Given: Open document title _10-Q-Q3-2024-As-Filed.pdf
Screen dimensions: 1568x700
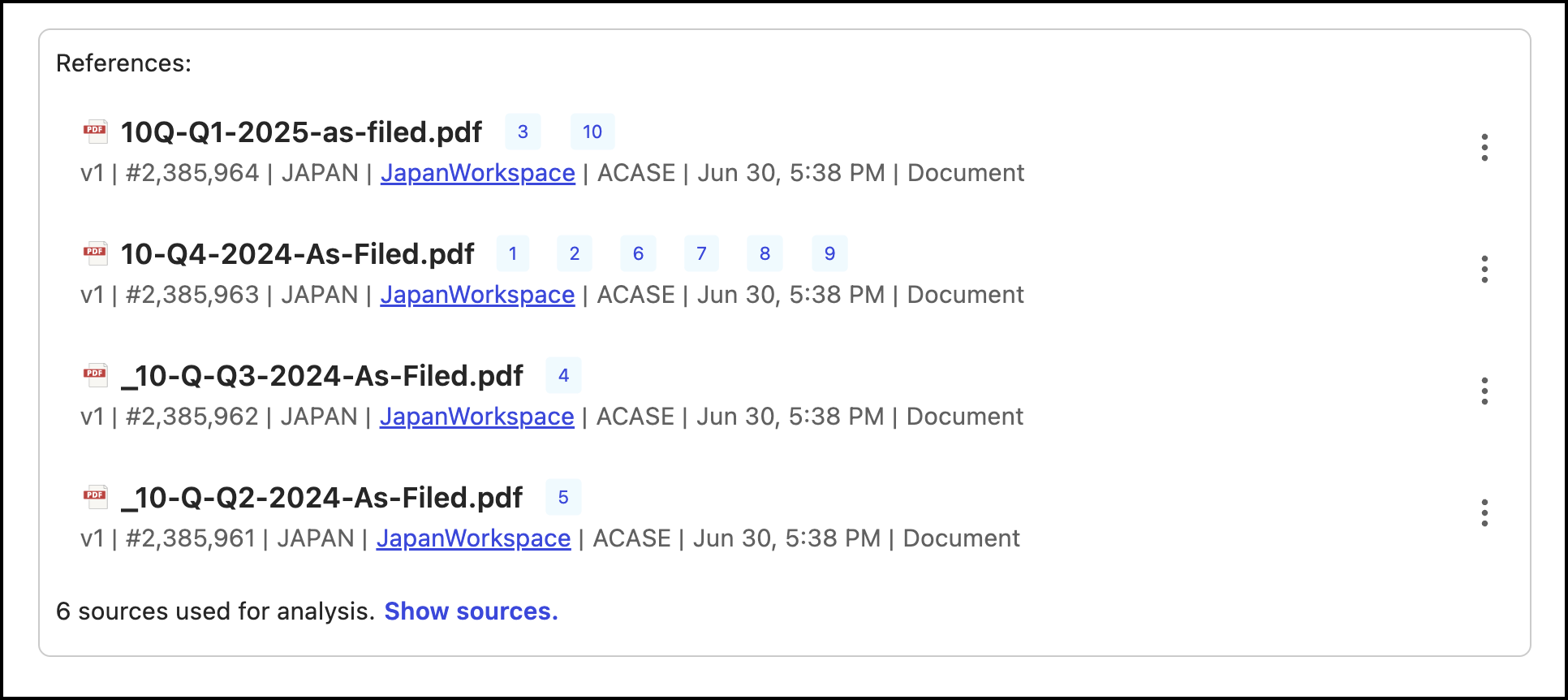Looking at the screenshot, I should [322, 376].
